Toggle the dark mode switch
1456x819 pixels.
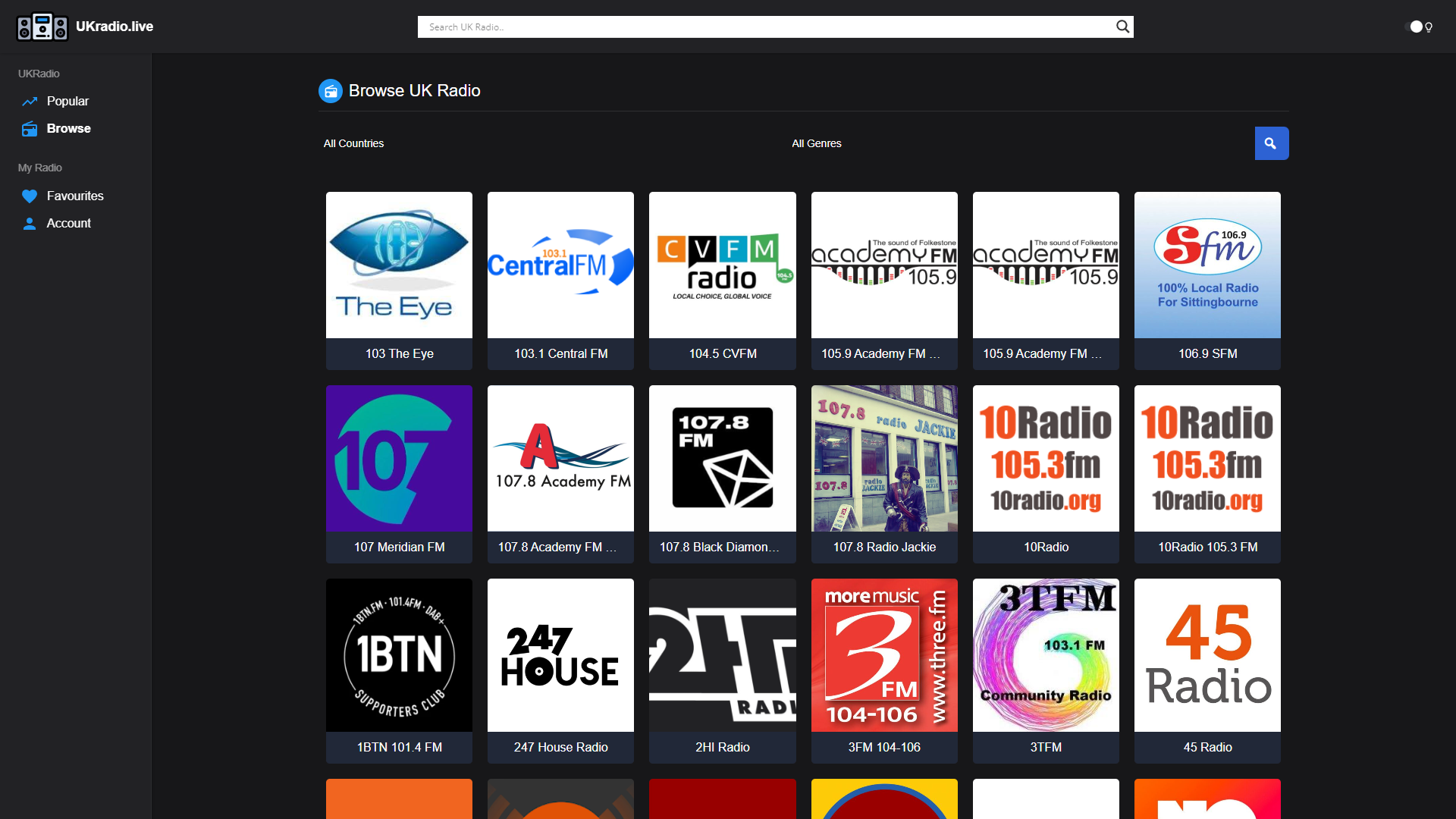click(x=1415, y=27)
